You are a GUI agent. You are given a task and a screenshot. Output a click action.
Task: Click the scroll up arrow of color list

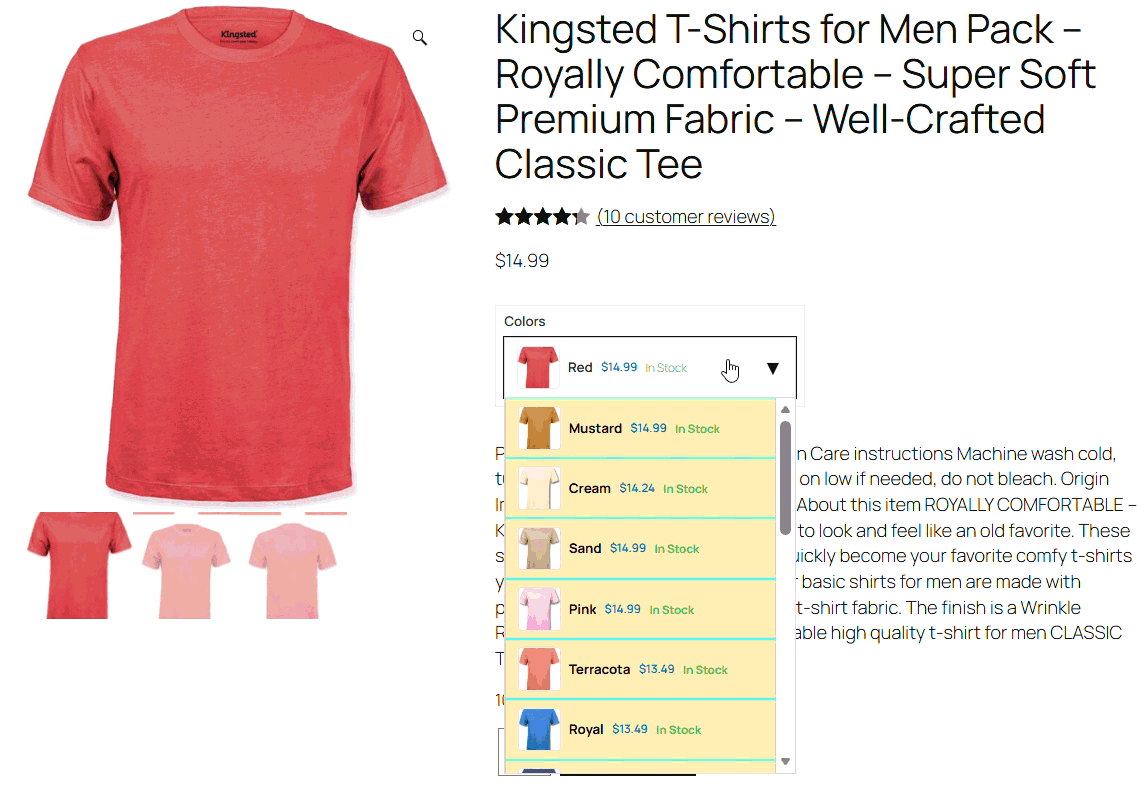(x=786, y=409)
